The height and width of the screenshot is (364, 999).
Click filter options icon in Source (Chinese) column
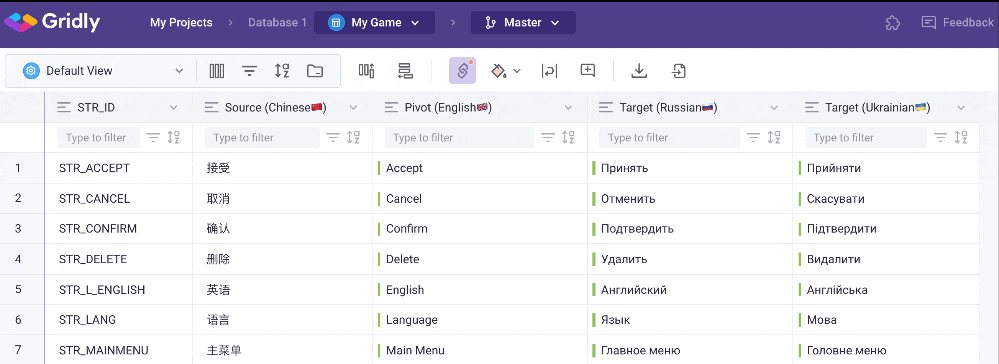point(333,137)
